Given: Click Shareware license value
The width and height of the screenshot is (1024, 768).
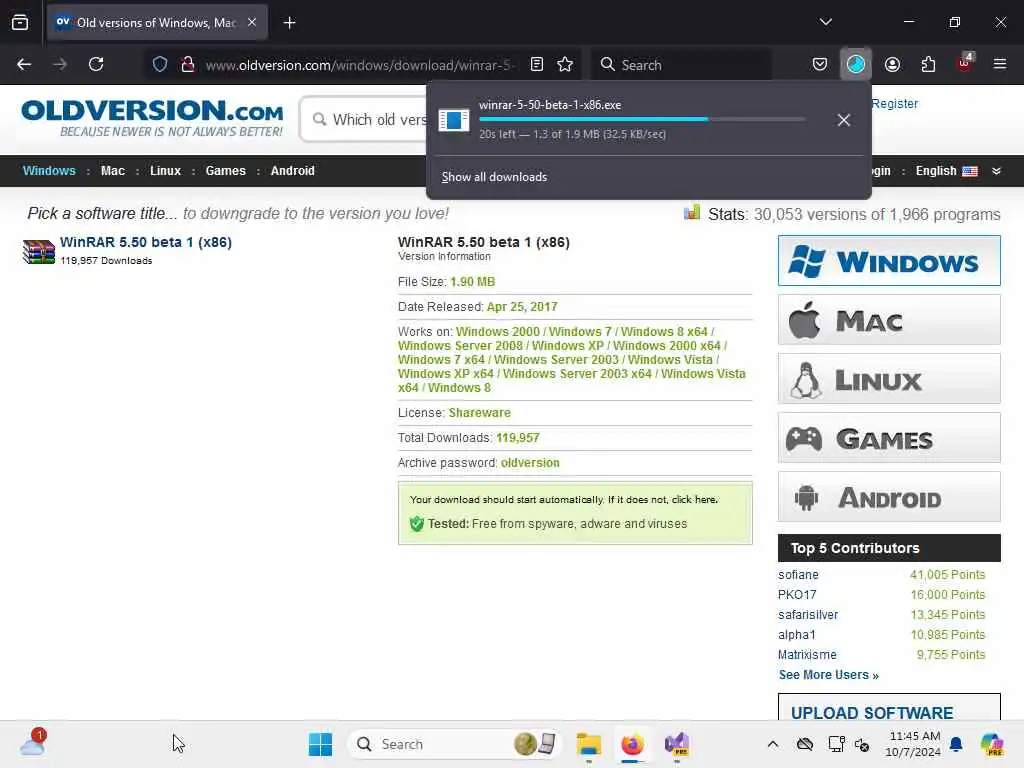Looking at the screenshot, I should (479, 413).
